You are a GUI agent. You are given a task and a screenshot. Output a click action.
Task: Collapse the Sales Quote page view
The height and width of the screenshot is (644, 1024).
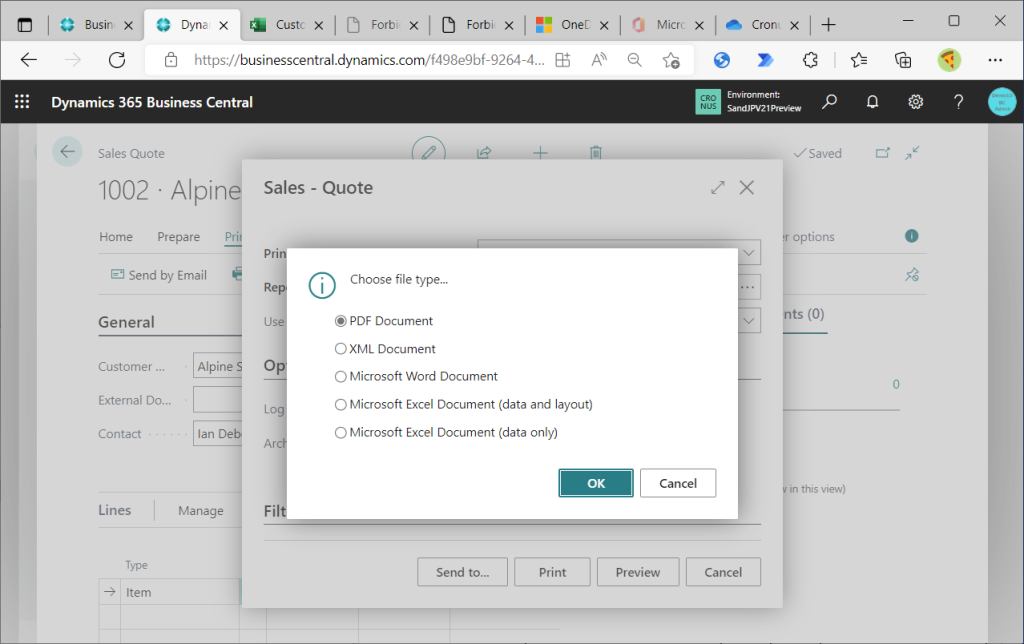pyautogui.click(x=912, y=153)
